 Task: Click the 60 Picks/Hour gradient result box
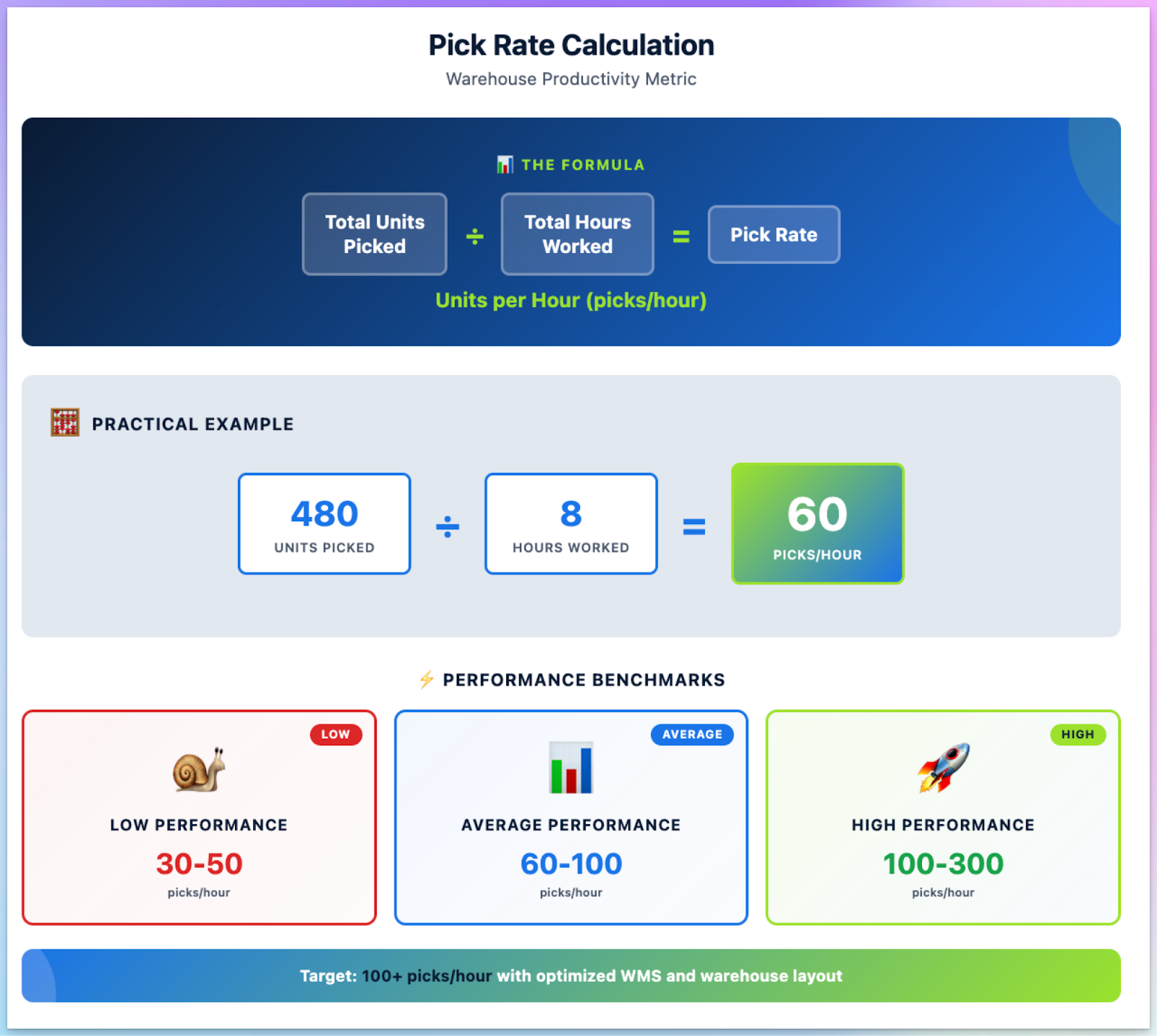(817, 524)
